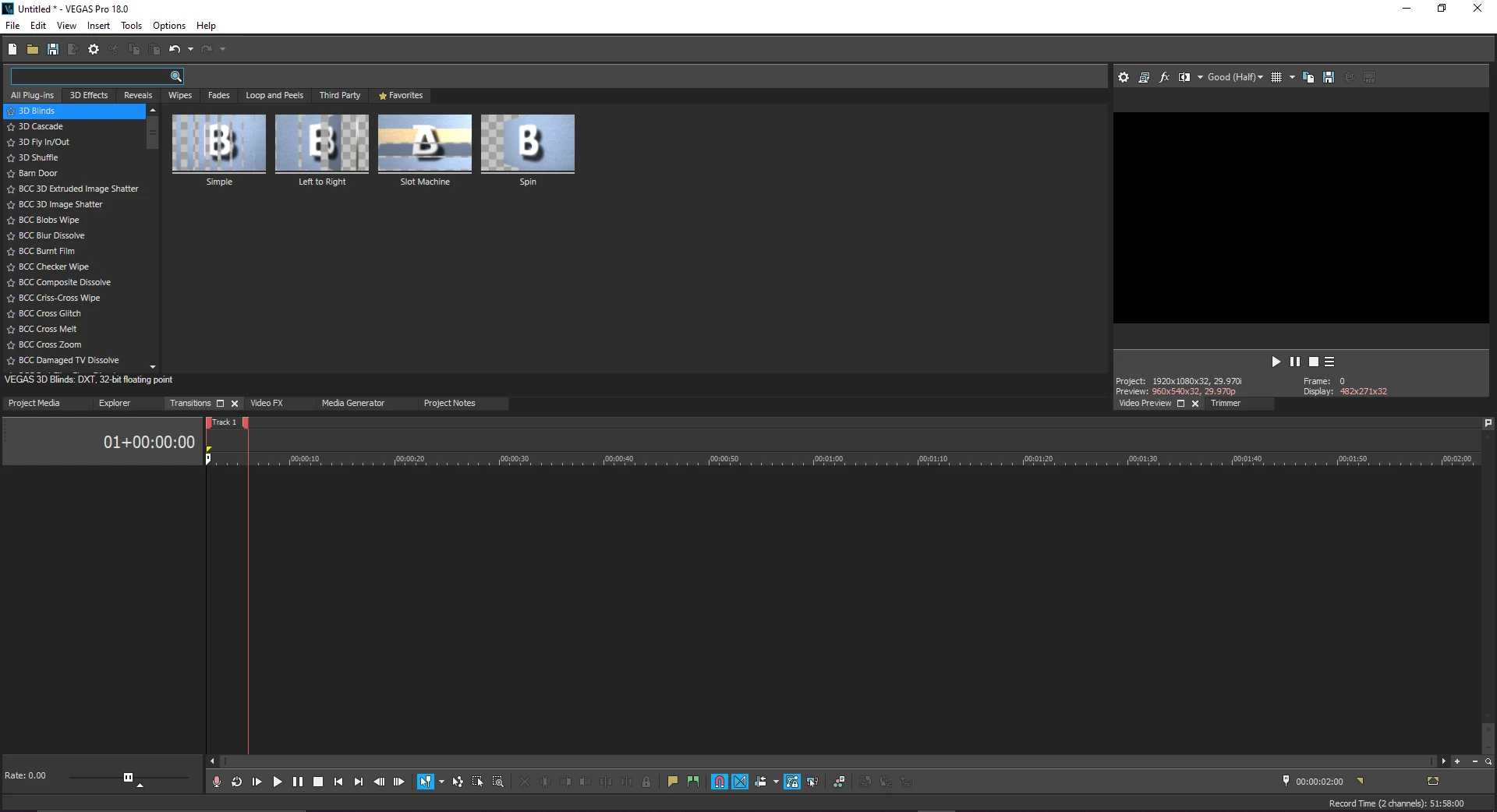Open Normal Edit tool dropdown arrow

pyautogui.click(x=441, y=782)
